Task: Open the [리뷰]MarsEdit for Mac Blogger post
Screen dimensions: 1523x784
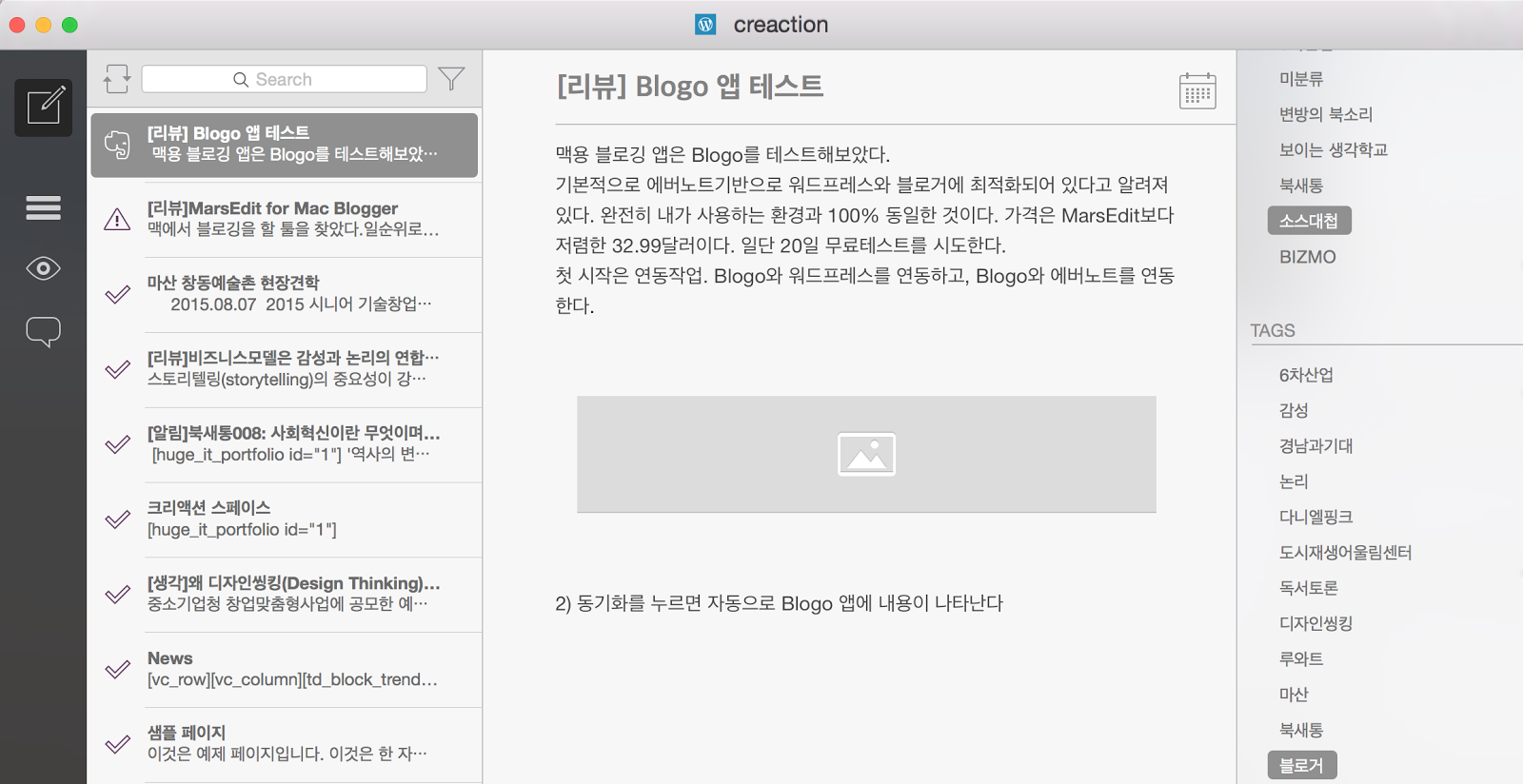Action: click(285, 220)
